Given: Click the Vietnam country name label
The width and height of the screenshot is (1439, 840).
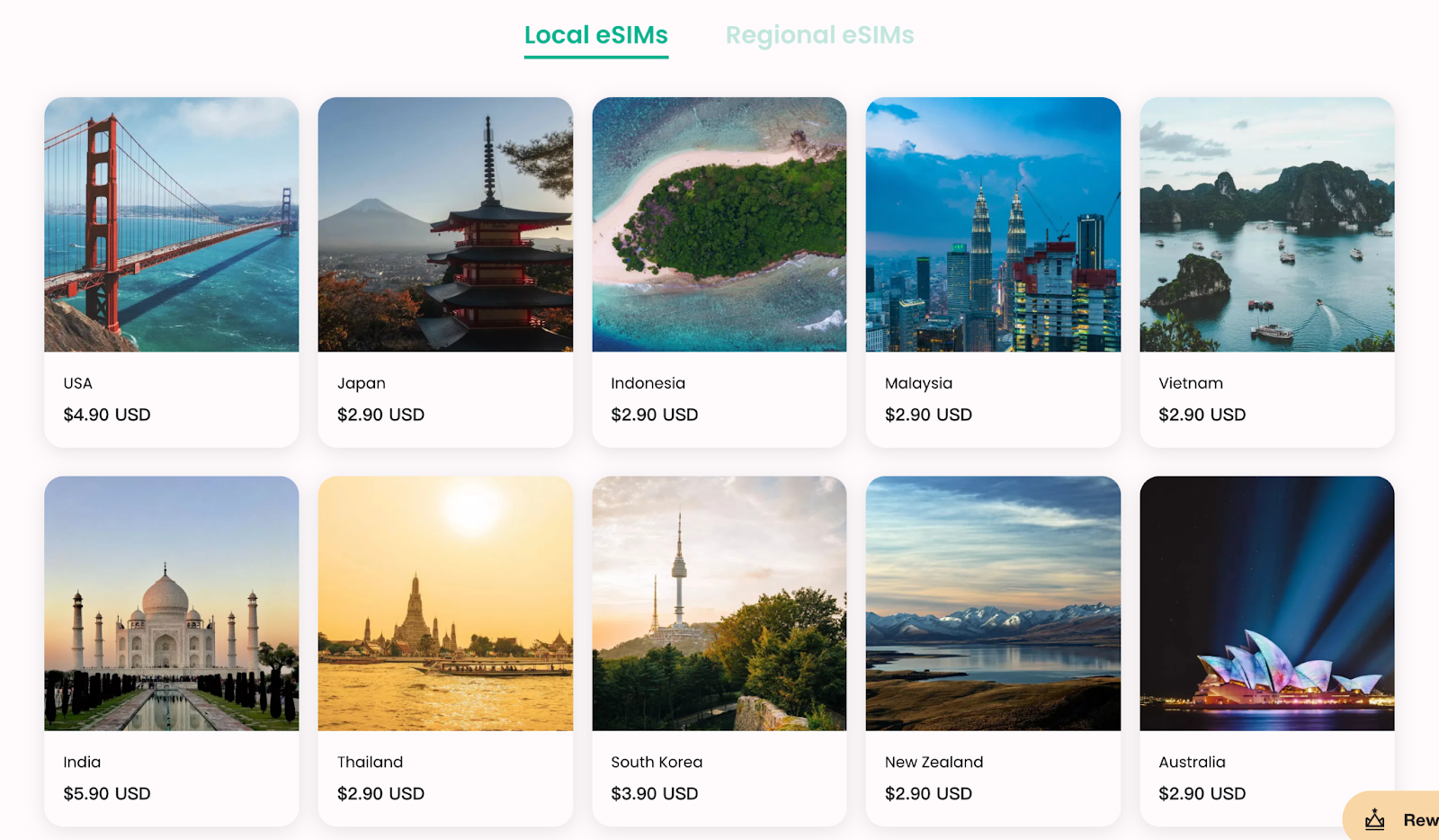Looking at the screenshot, I should click(x=1191, y=383).
